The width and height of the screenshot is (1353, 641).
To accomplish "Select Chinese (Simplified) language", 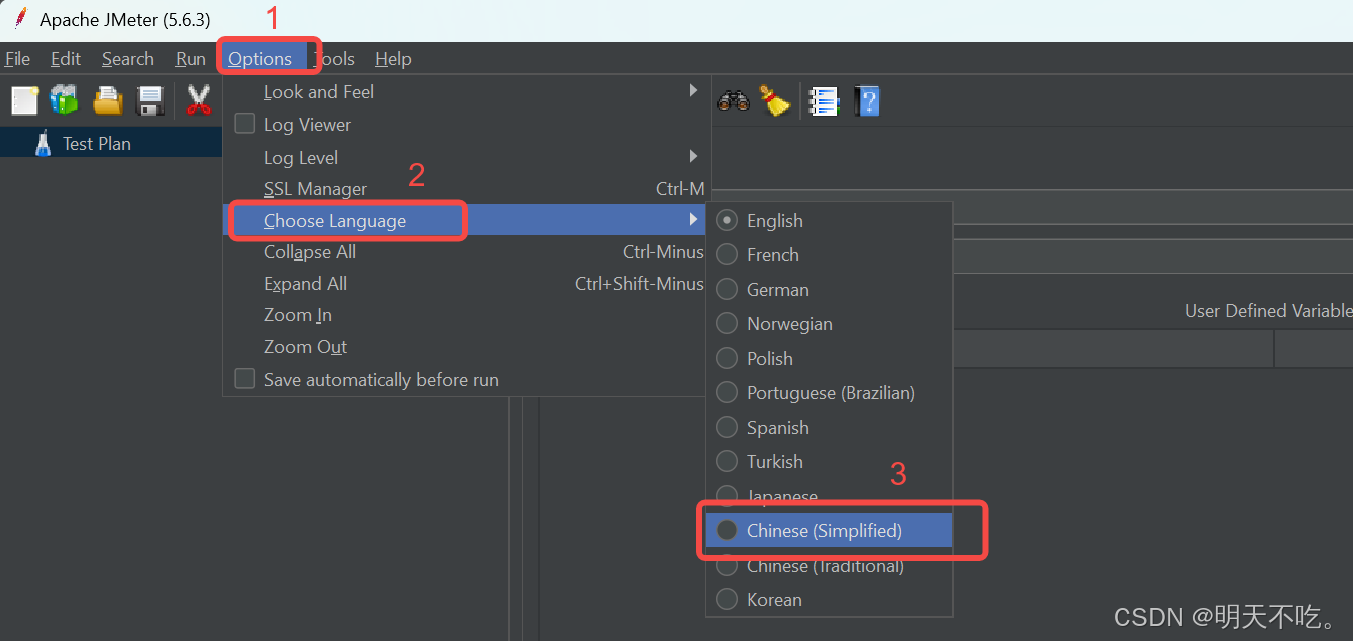I will [x=829, y=531].
